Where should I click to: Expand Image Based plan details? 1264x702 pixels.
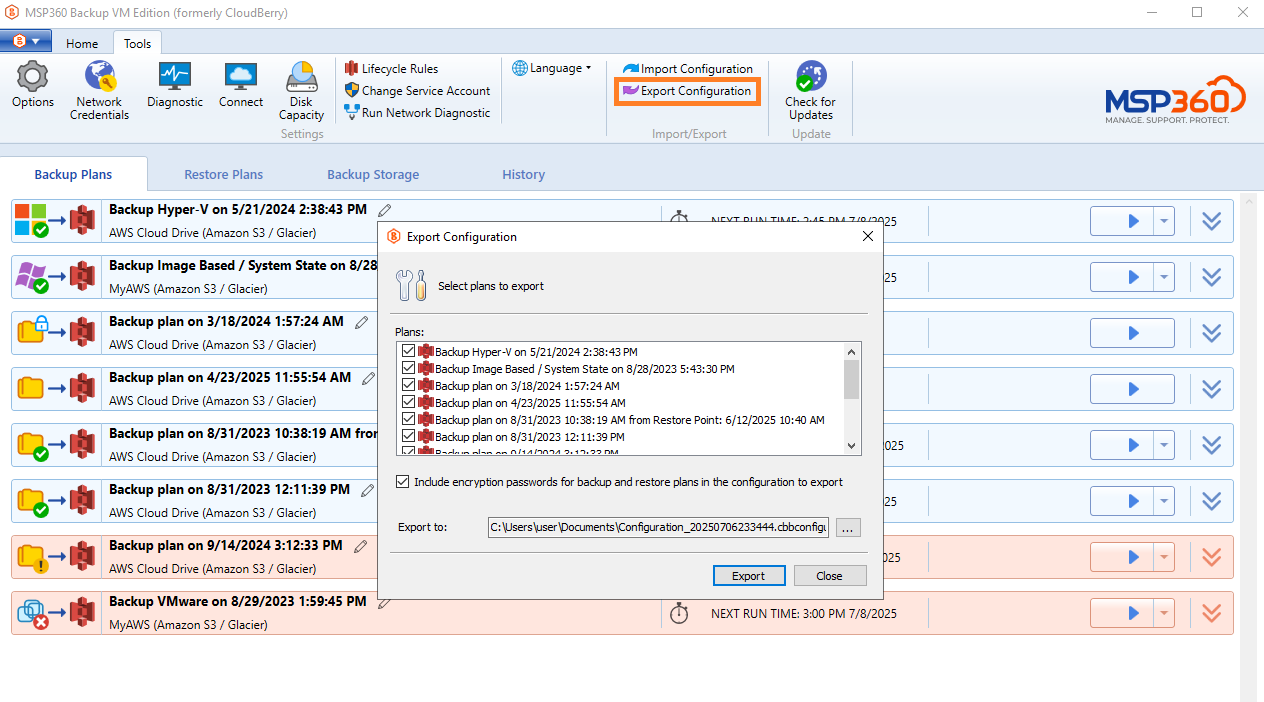coord(1211,277)
